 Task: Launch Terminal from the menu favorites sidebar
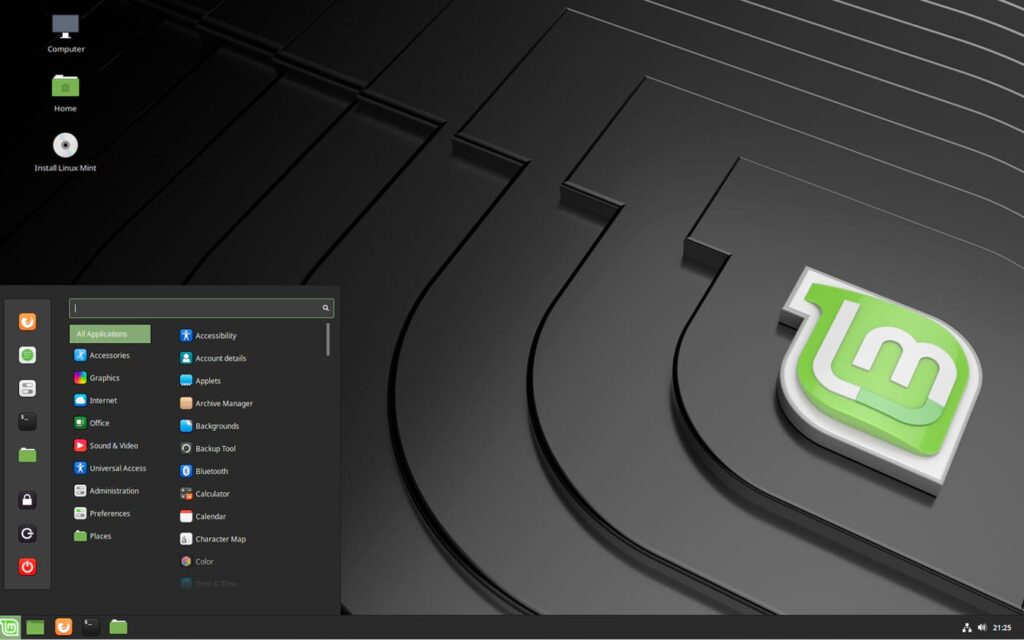tap(27, 421)
